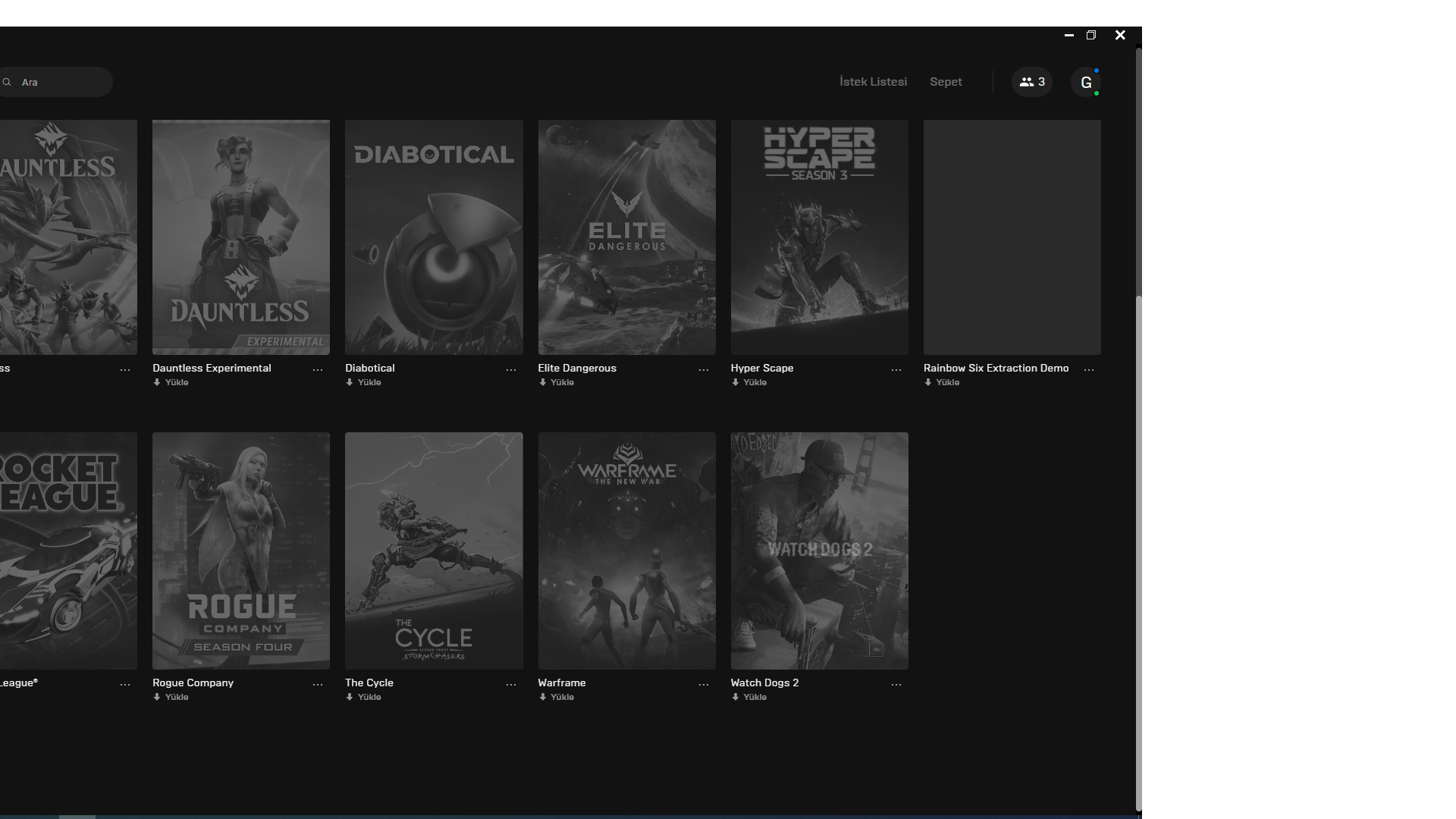Viewport: 1456px width, 819px height.
Task: Click Yükle under Warframe
Action: pos(557,697)
